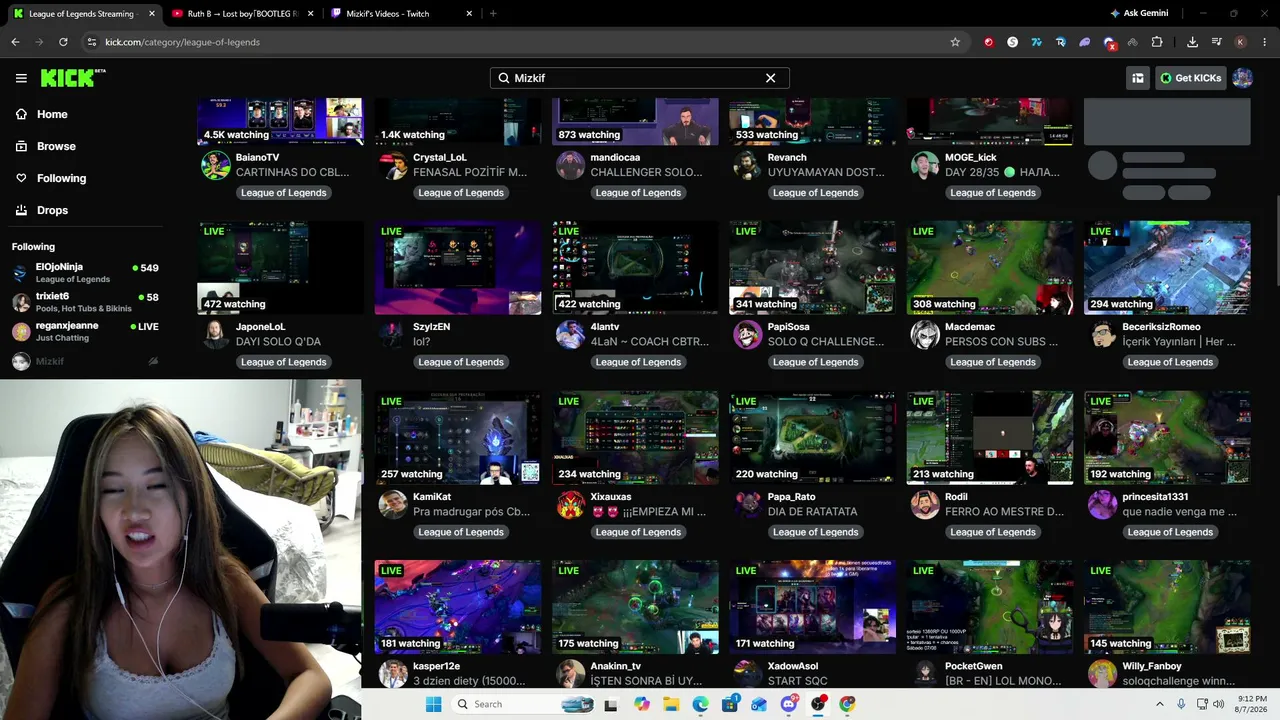Click the Get KICKs button

point(1190,78)
